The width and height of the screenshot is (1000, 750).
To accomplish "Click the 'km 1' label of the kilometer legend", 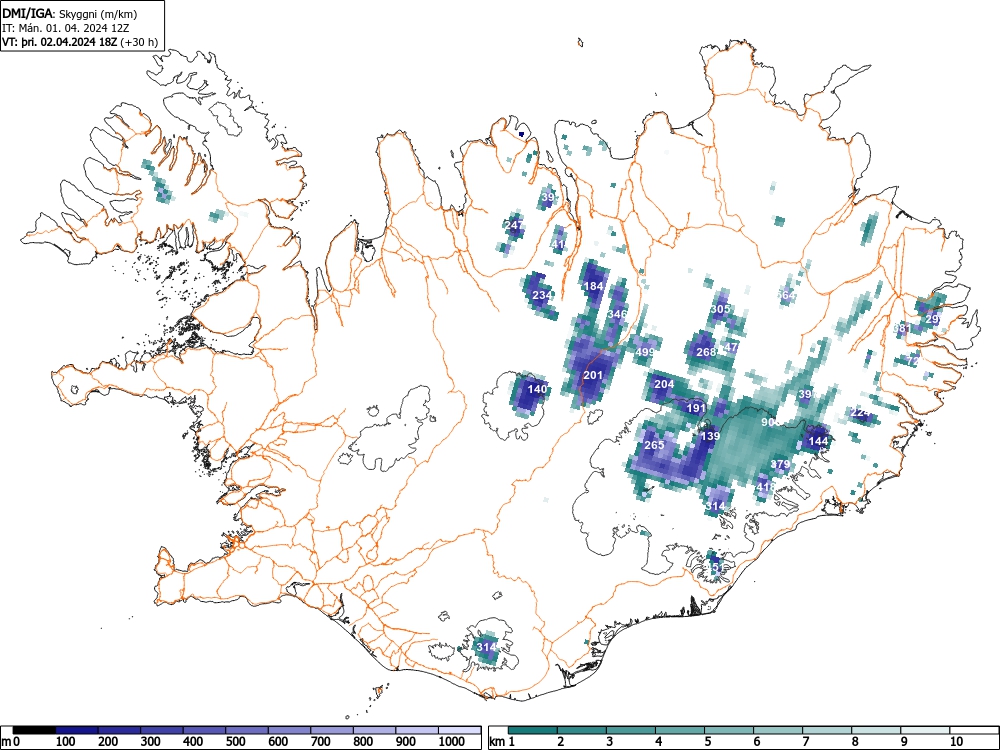I will (503, 742).
